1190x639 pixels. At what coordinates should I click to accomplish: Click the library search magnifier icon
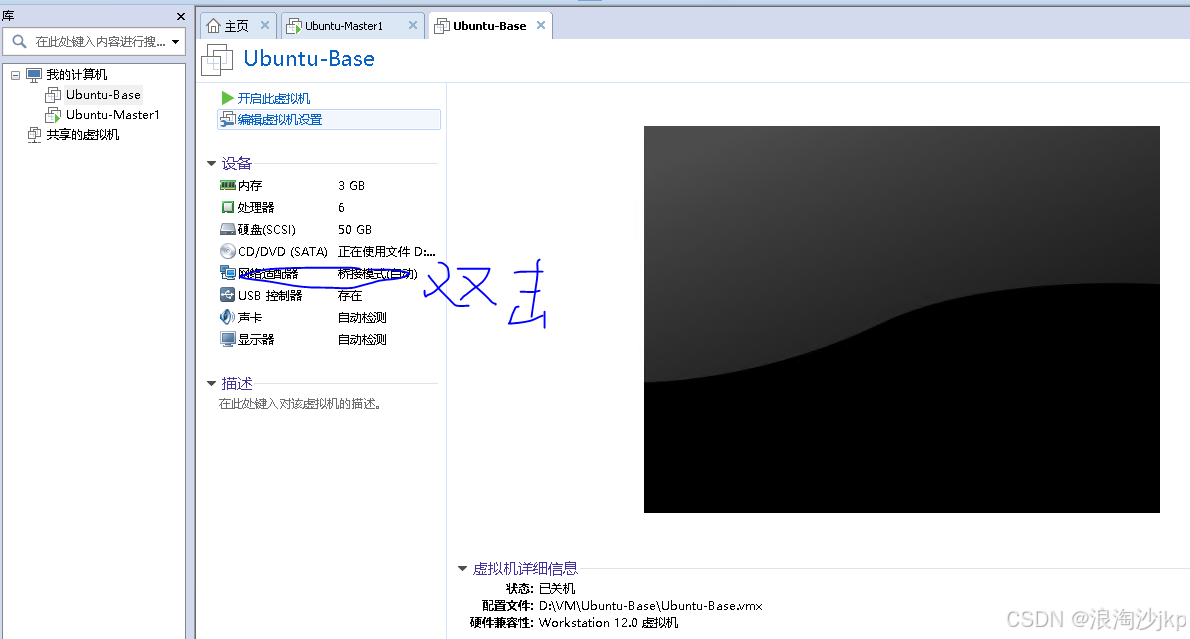click(x=20, y=41)
